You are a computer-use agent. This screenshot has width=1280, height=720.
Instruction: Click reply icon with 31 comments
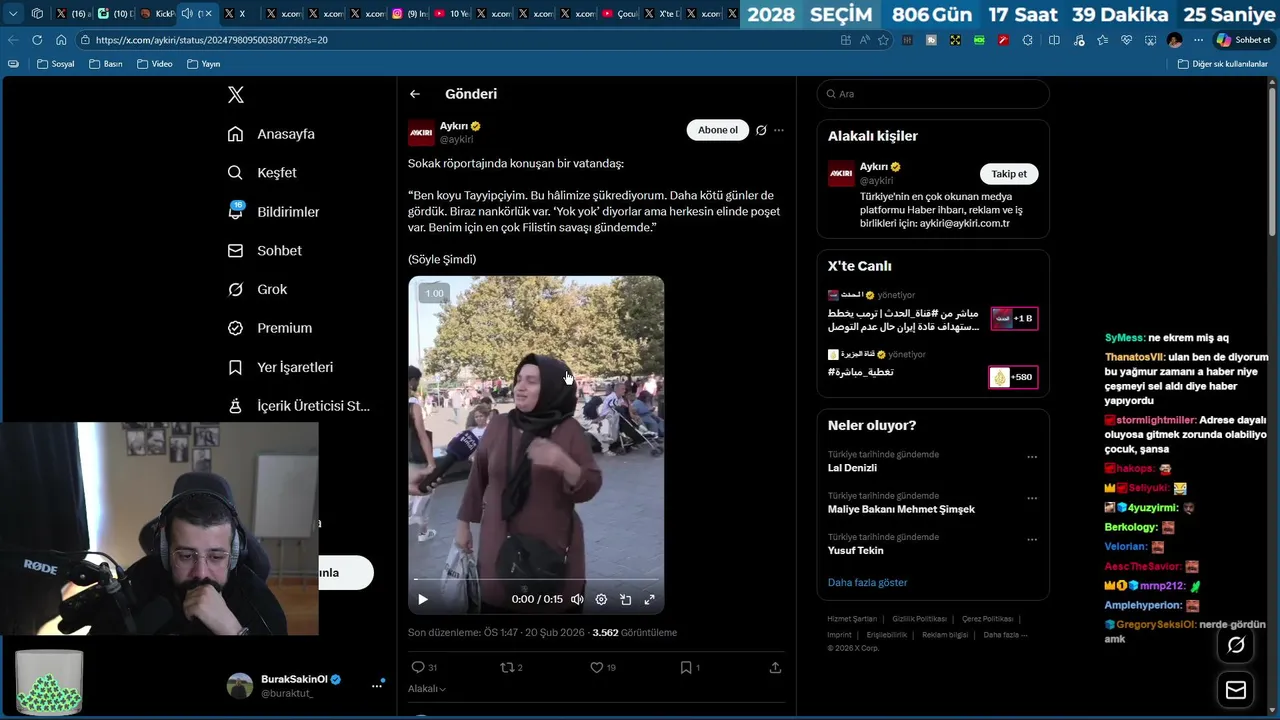click(424, 667)
